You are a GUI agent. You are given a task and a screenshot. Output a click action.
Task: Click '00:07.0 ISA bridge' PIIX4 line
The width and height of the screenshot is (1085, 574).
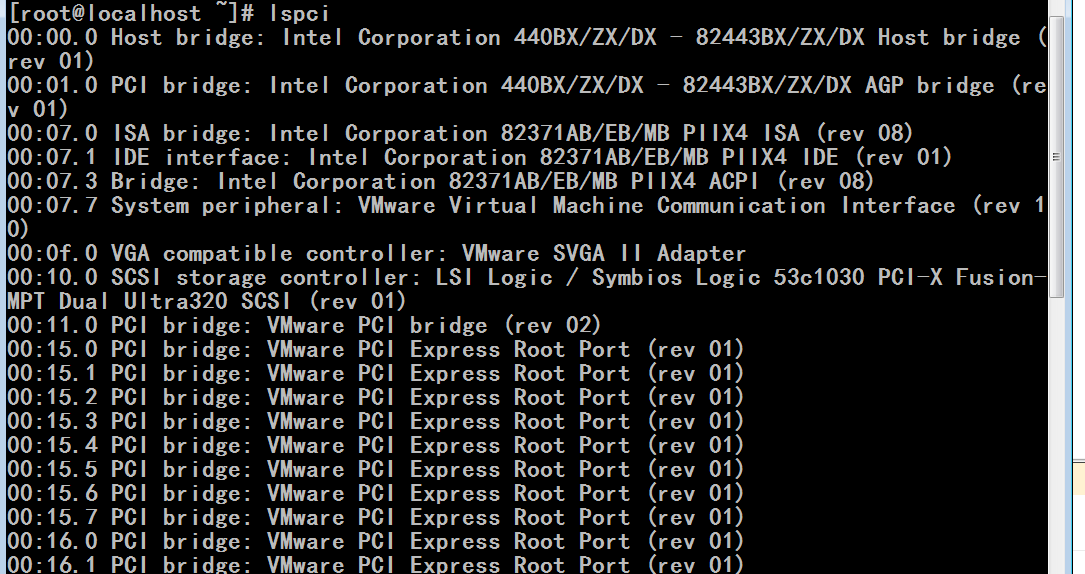(460, 133)
